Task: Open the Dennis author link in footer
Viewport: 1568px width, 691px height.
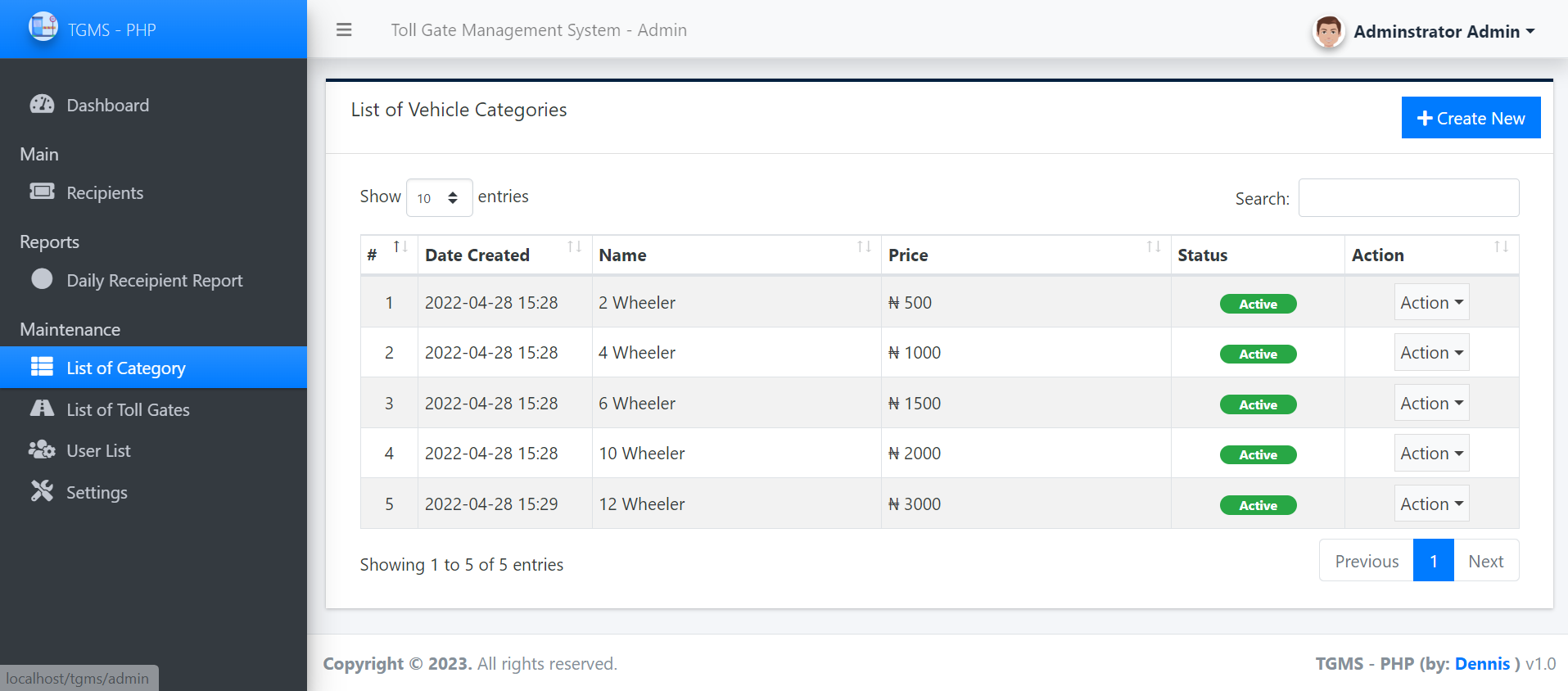Action: pos(1482,664)
